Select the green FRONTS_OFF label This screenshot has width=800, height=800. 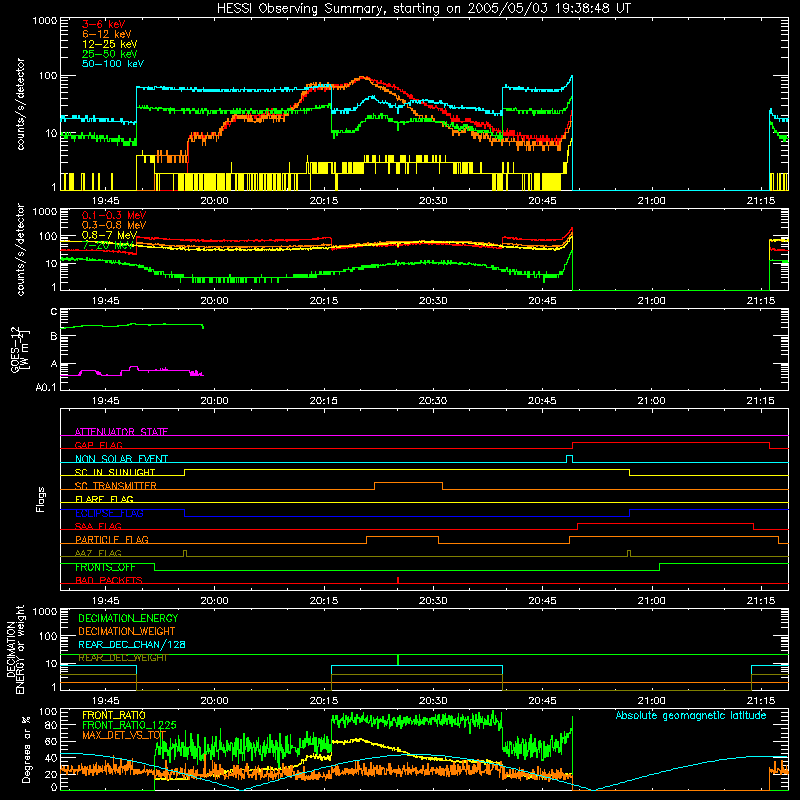tap(105, 567)
